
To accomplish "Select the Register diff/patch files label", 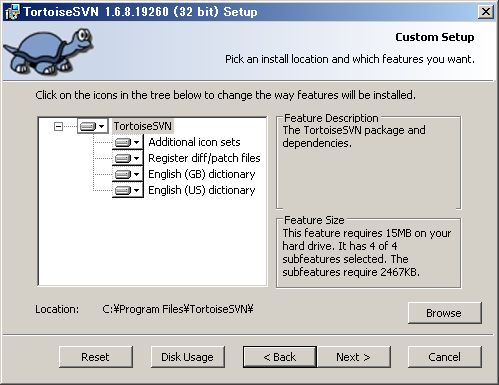I will [204, 158].
